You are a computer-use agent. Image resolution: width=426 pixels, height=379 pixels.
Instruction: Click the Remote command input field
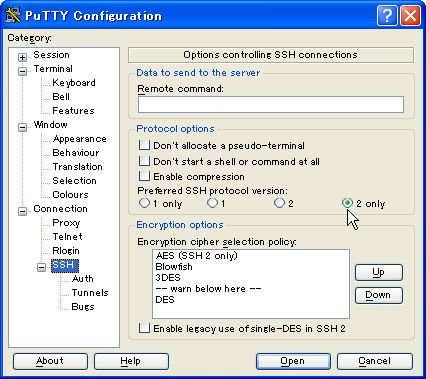271,104
